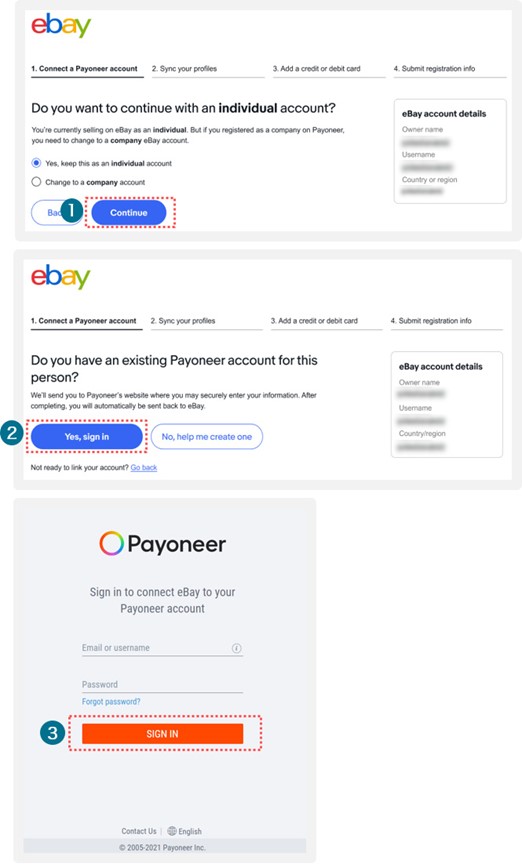Click the eBay logo in the first panel
This screenshot has height=864, width=522.
pos(61,25)
